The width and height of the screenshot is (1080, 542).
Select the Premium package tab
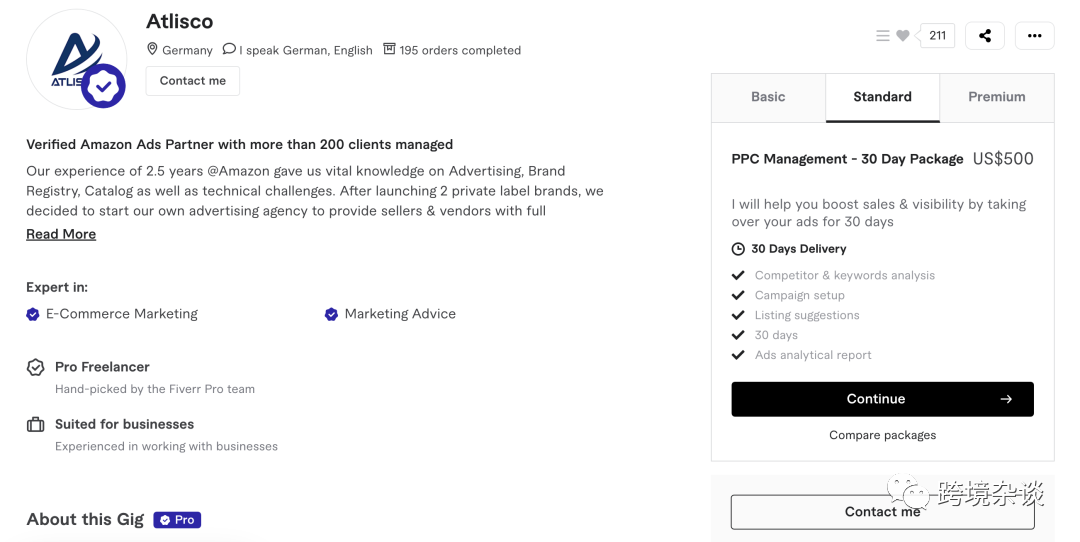tap(996, 97)
